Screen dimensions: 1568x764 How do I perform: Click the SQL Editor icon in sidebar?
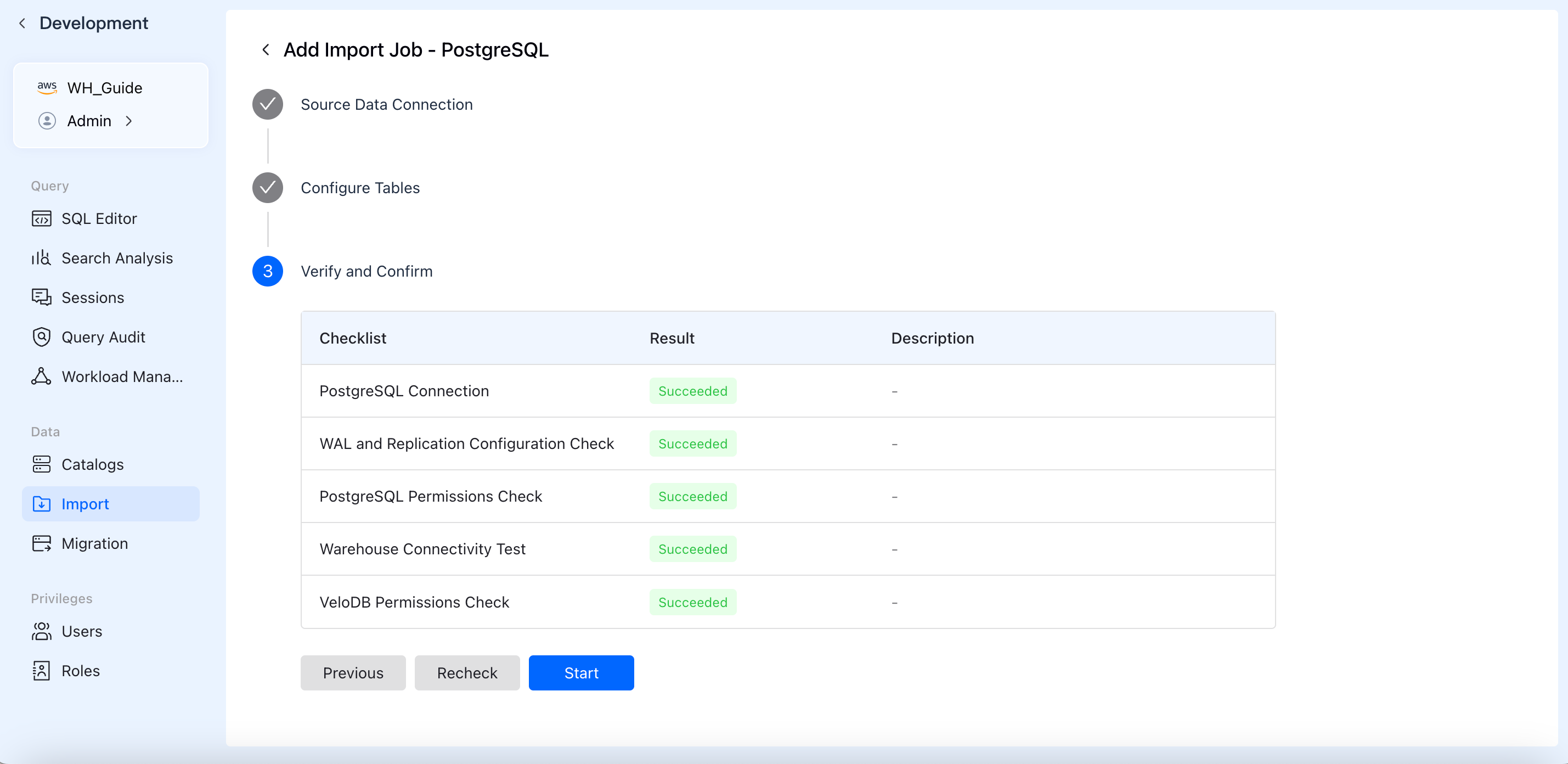[x=41, y=218]
